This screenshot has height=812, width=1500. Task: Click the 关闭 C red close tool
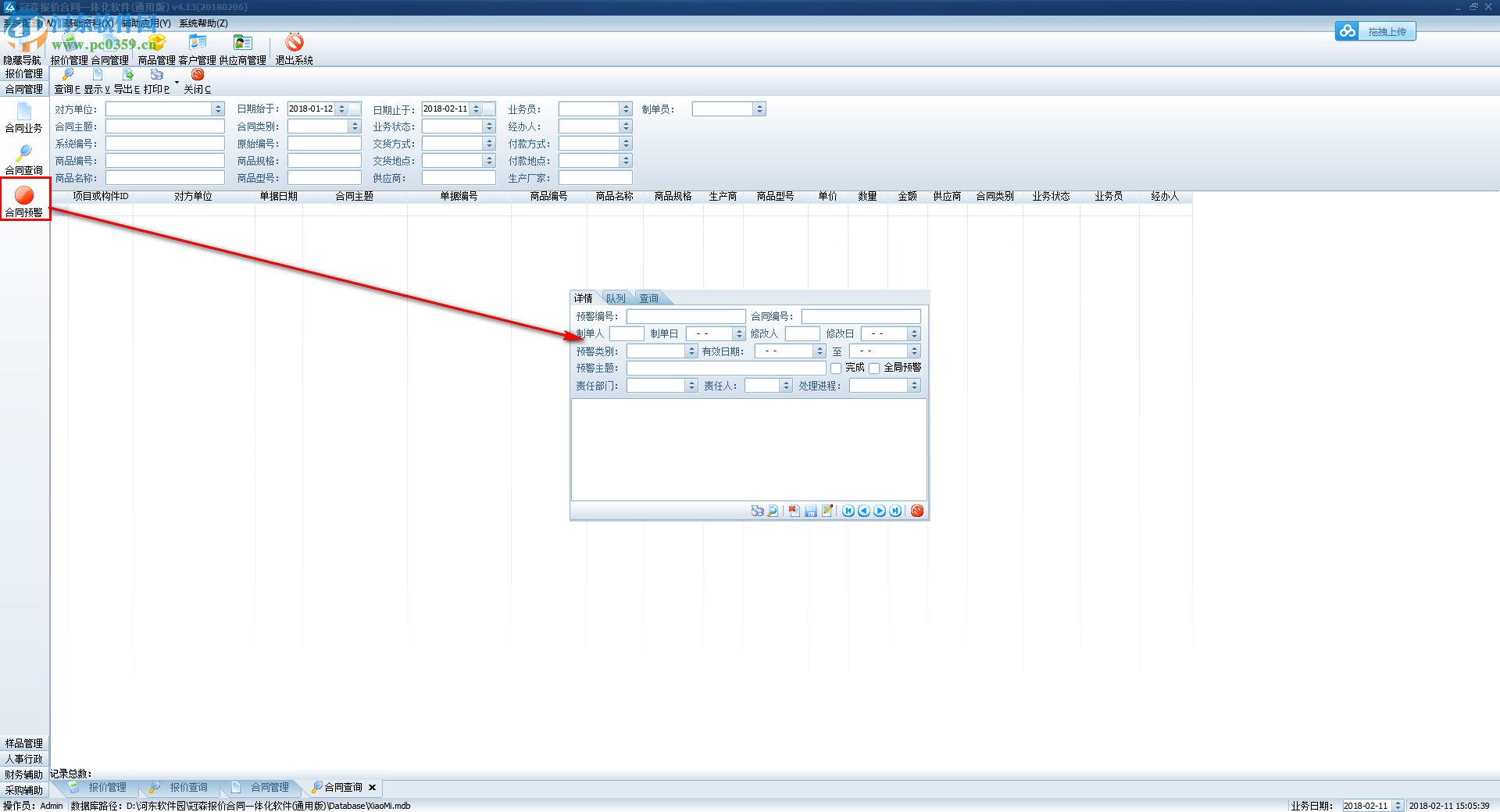198,81
